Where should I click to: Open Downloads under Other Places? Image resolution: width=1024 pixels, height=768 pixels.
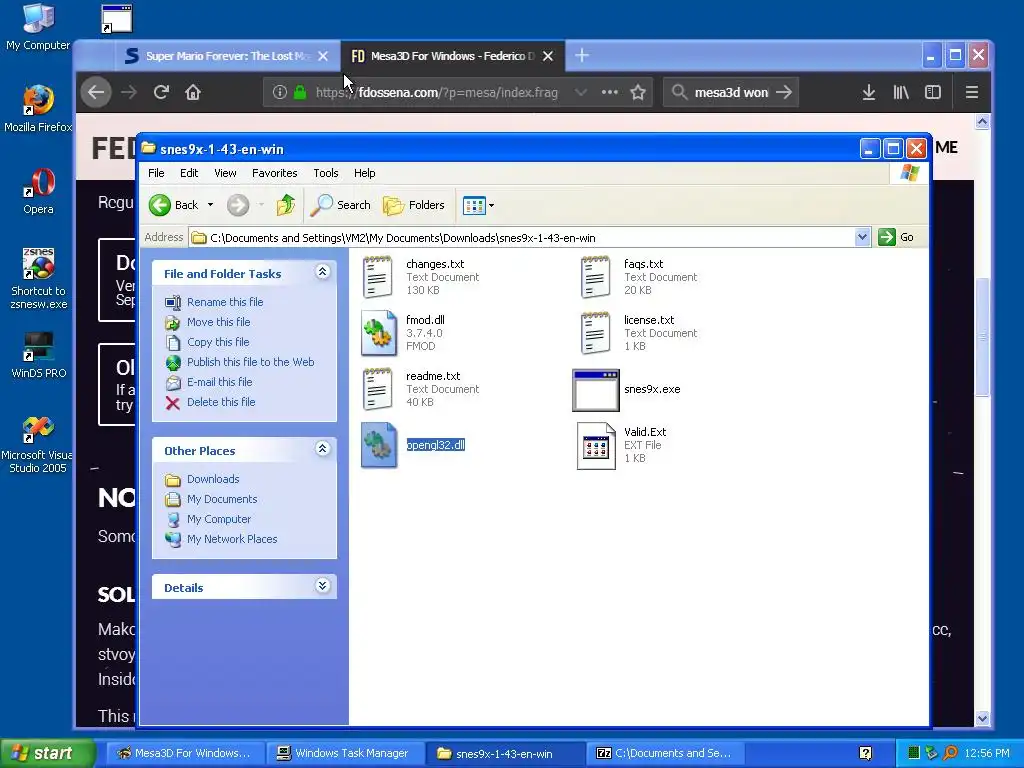tap(213, 479)
